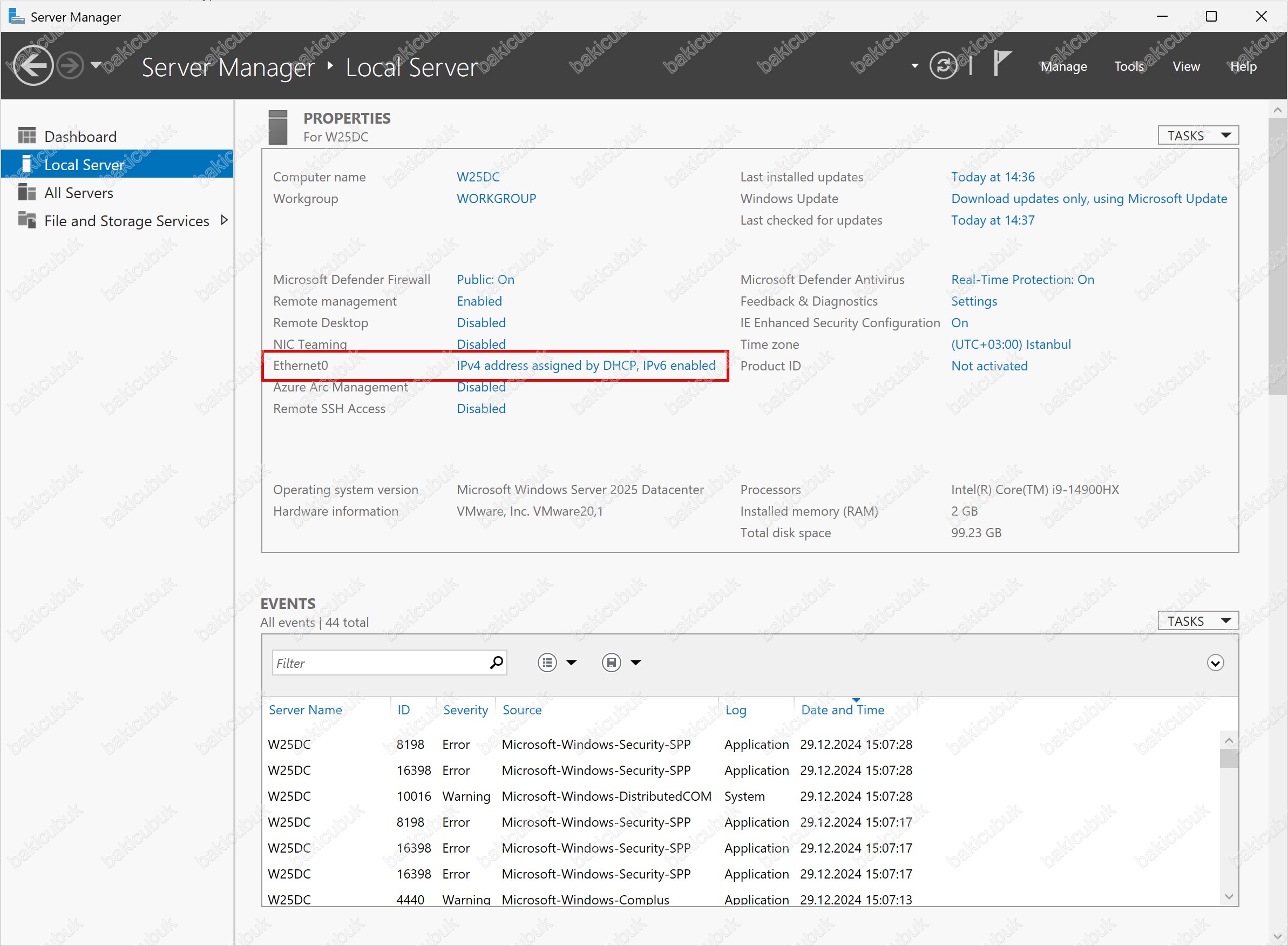Sort events by Server Name column
This screenshot has width=1288, height=946.
pos(305,709)
